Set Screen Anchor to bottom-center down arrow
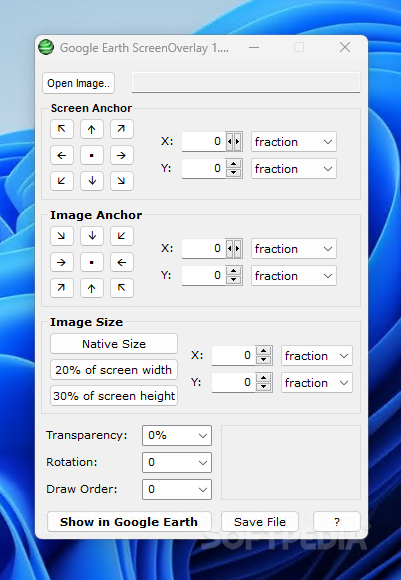 (92, 181)
